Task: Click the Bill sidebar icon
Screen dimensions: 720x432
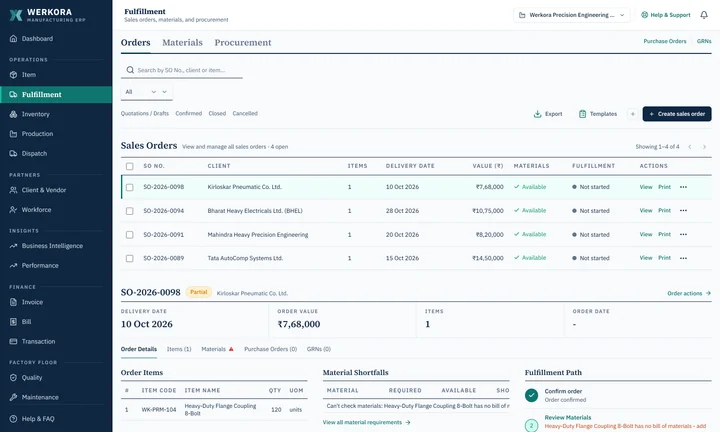Action: pyautogui.click(x=13, y=322)
